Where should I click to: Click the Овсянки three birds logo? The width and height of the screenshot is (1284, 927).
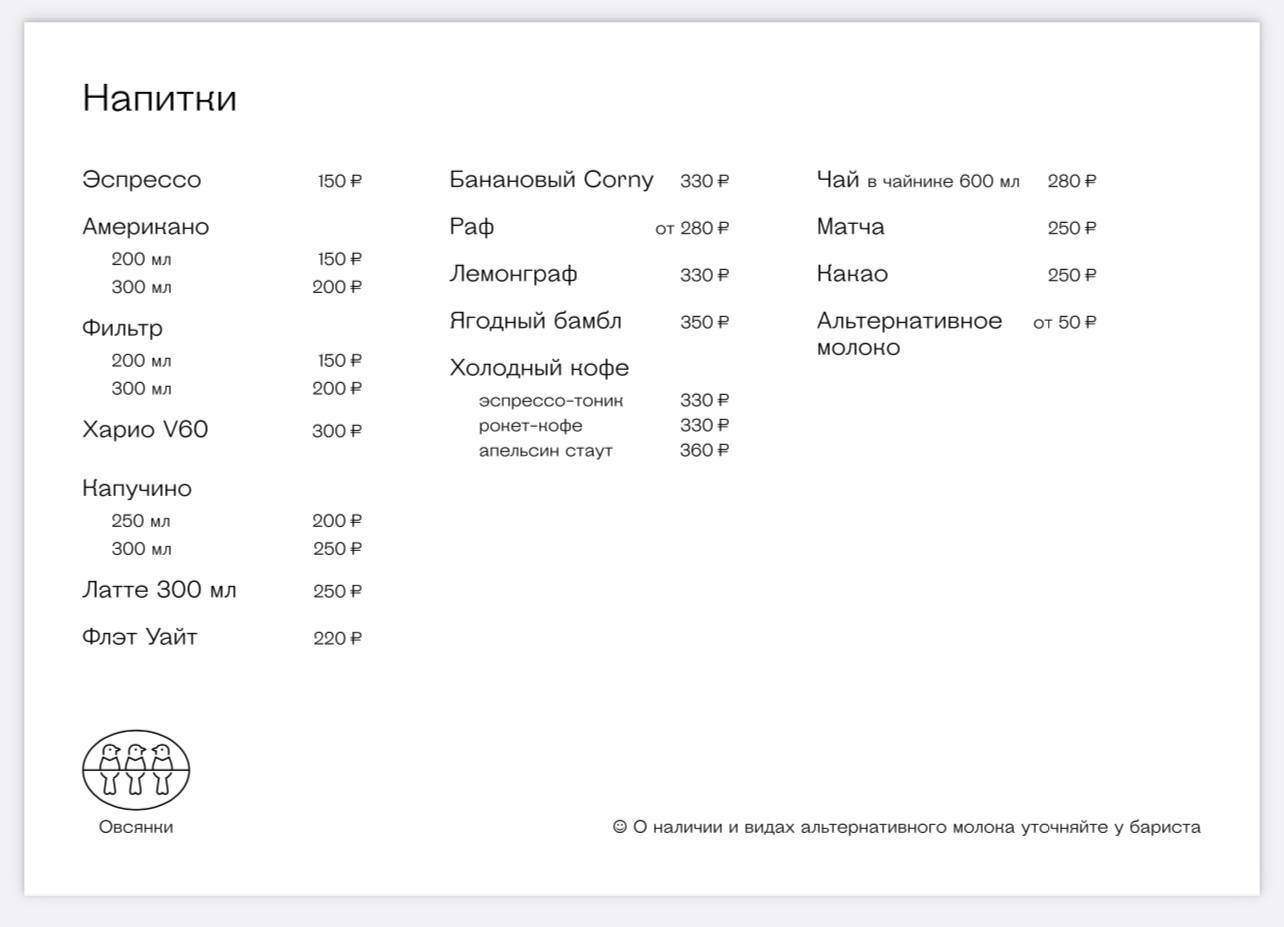pyautogui.click(x=136, y=769)
